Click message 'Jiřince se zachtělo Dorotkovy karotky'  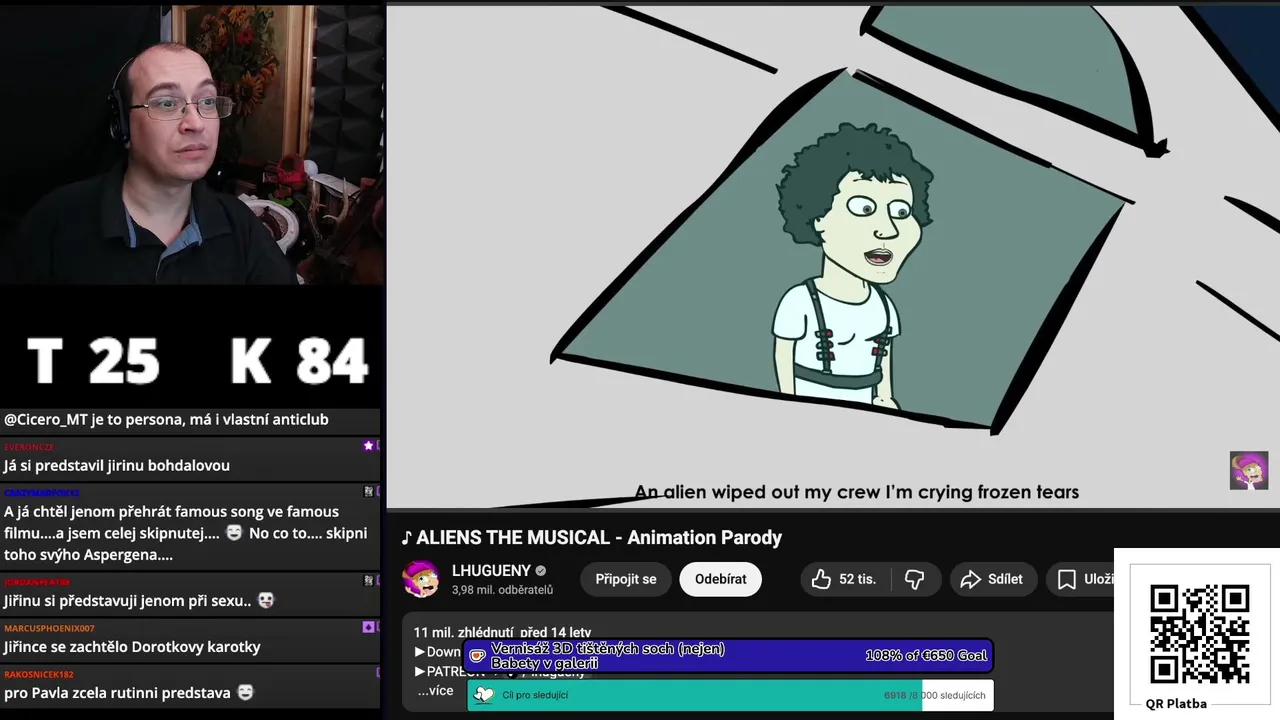[x=132, y=647]
